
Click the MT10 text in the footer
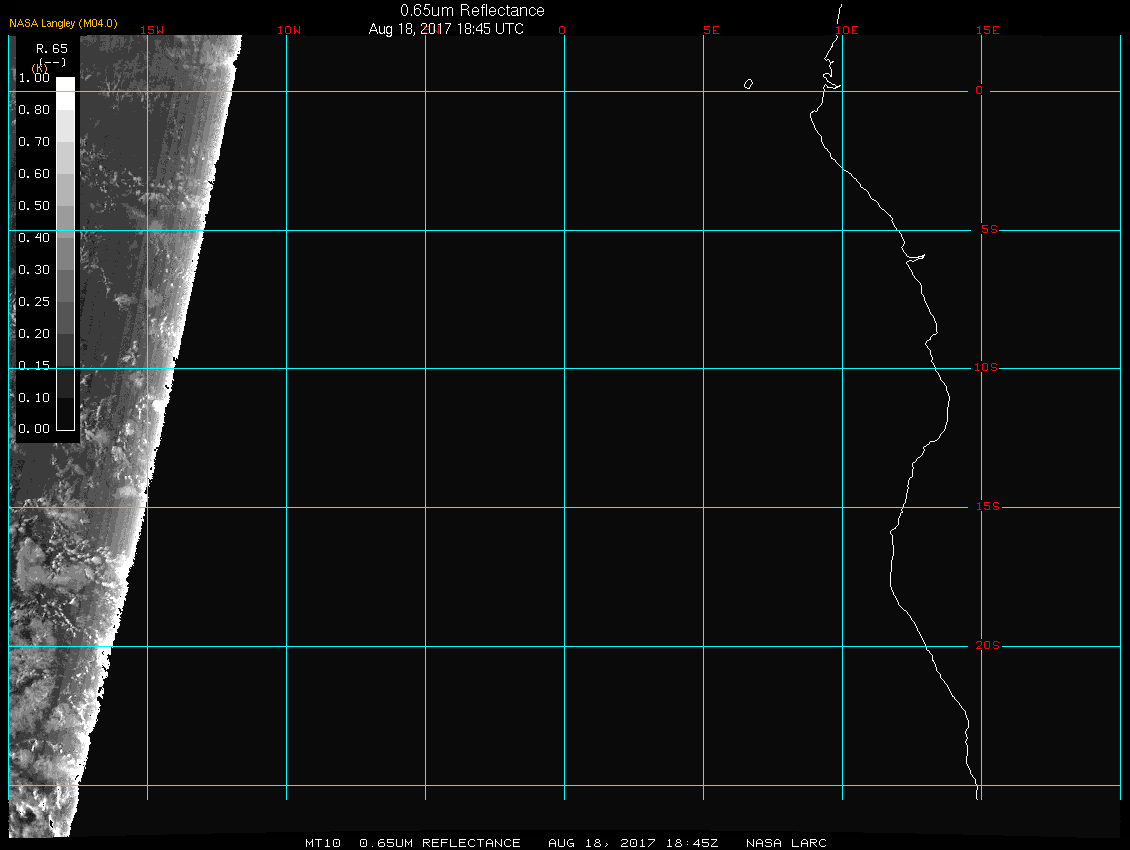click(x=322, y=843)
